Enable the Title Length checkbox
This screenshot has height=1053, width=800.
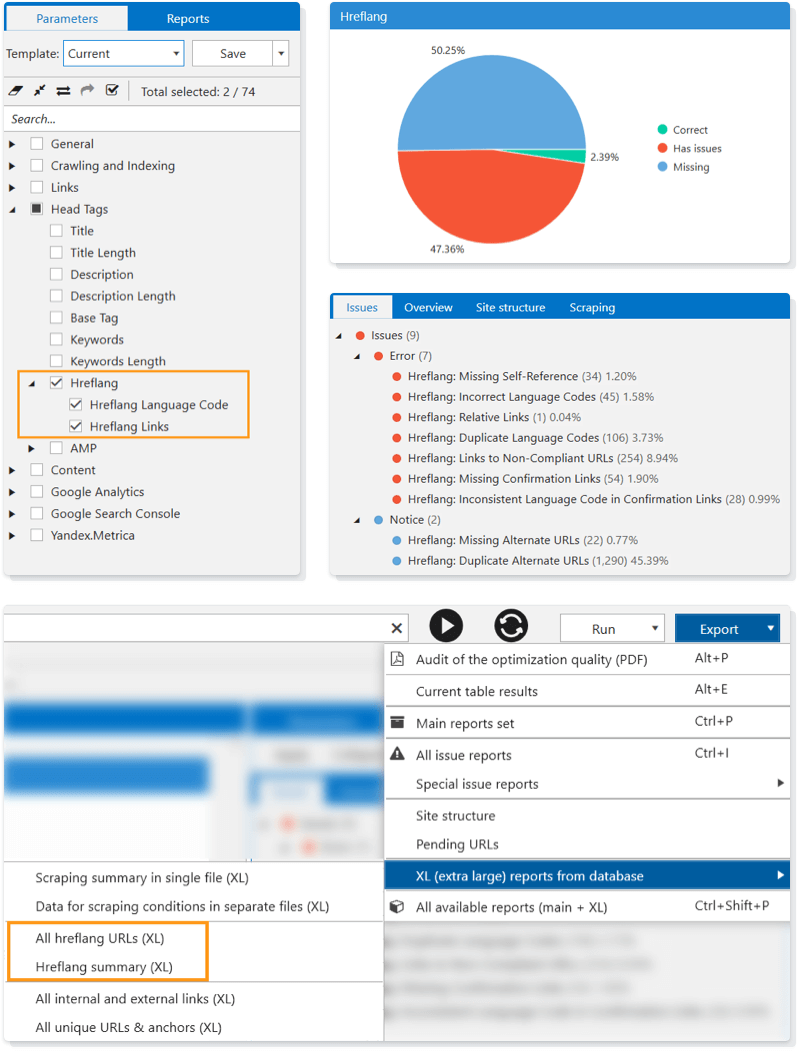tap(57, 253)
